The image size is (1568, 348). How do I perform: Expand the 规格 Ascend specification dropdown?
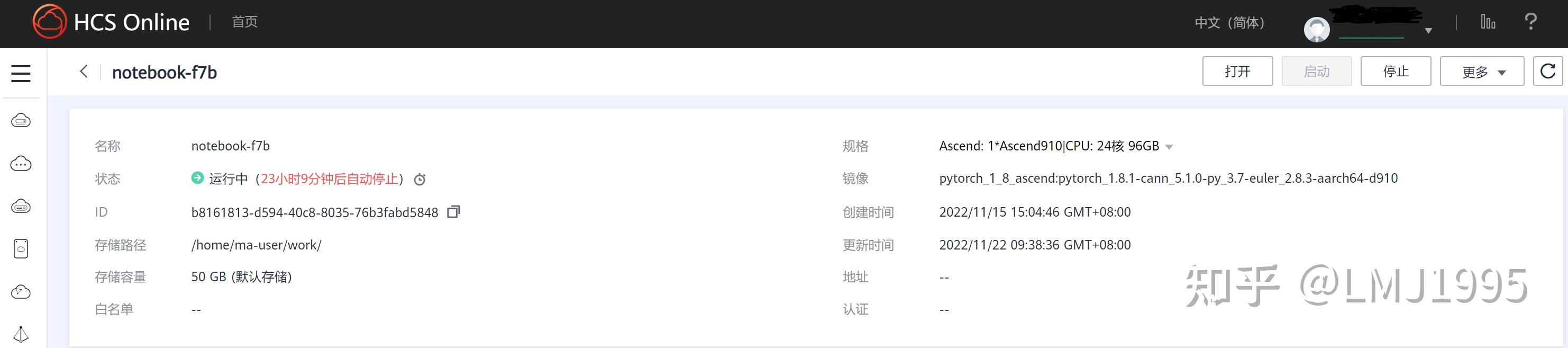1169,146
